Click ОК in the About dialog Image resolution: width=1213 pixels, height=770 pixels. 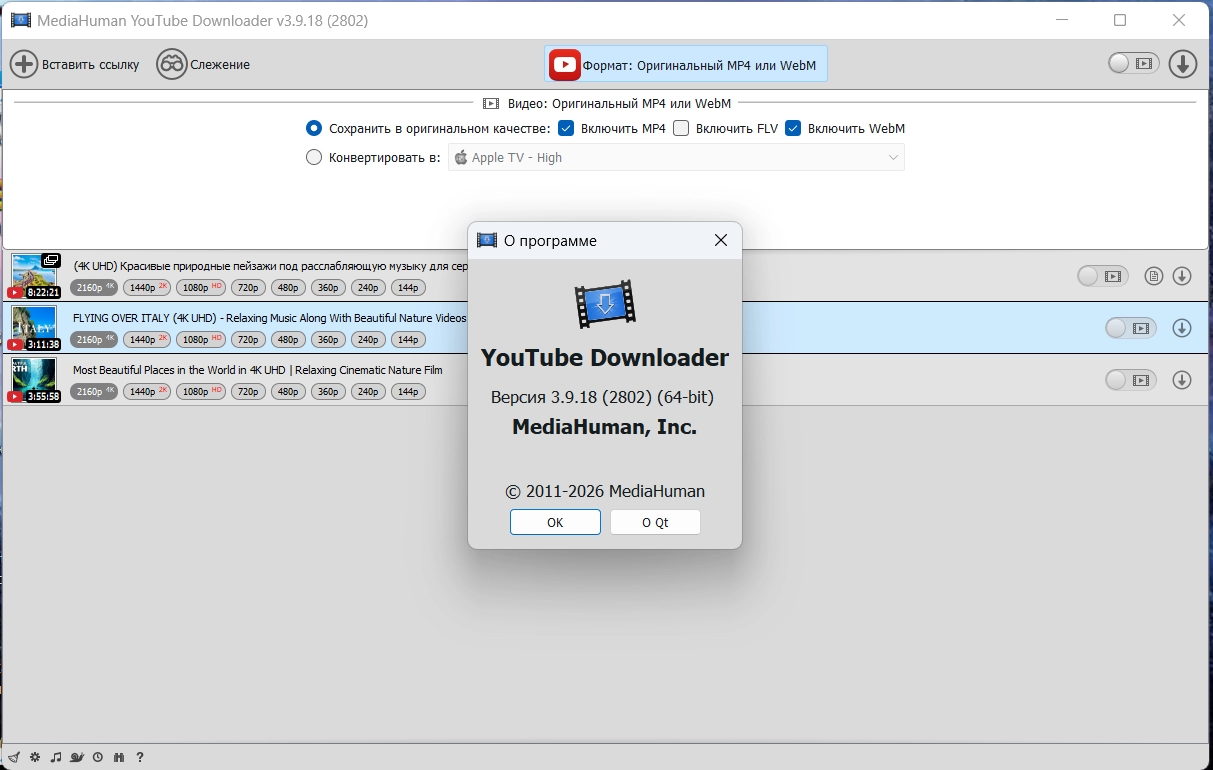[x=555, y=522]
